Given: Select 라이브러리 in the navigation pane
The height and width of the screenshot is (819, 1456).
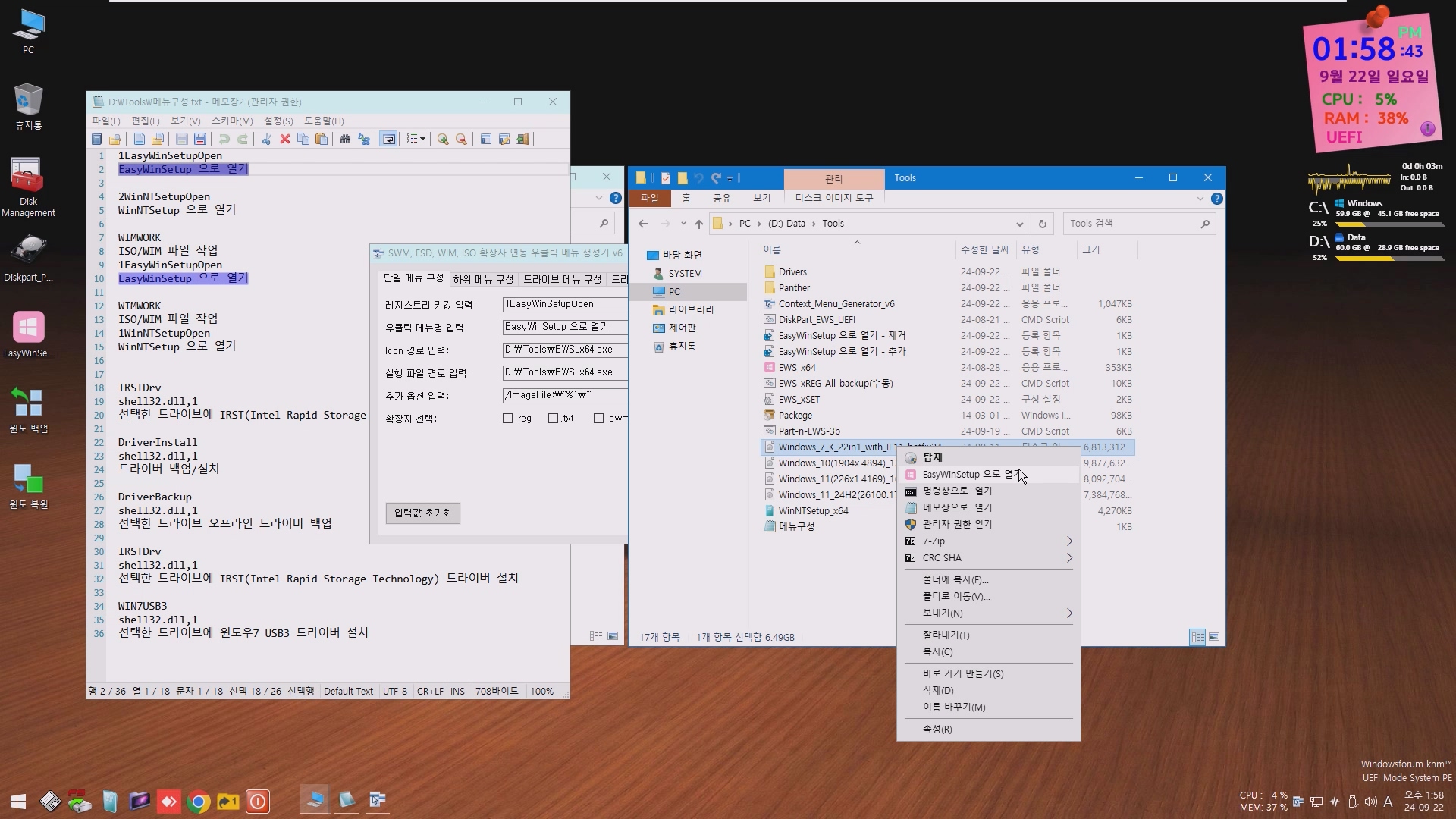Looking at the screenshot, I should (x=690, y=309).
